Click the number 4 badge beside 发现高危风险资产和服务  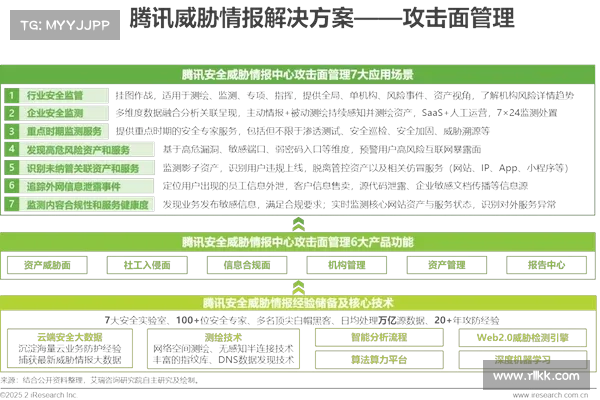(x=11, y=149)
